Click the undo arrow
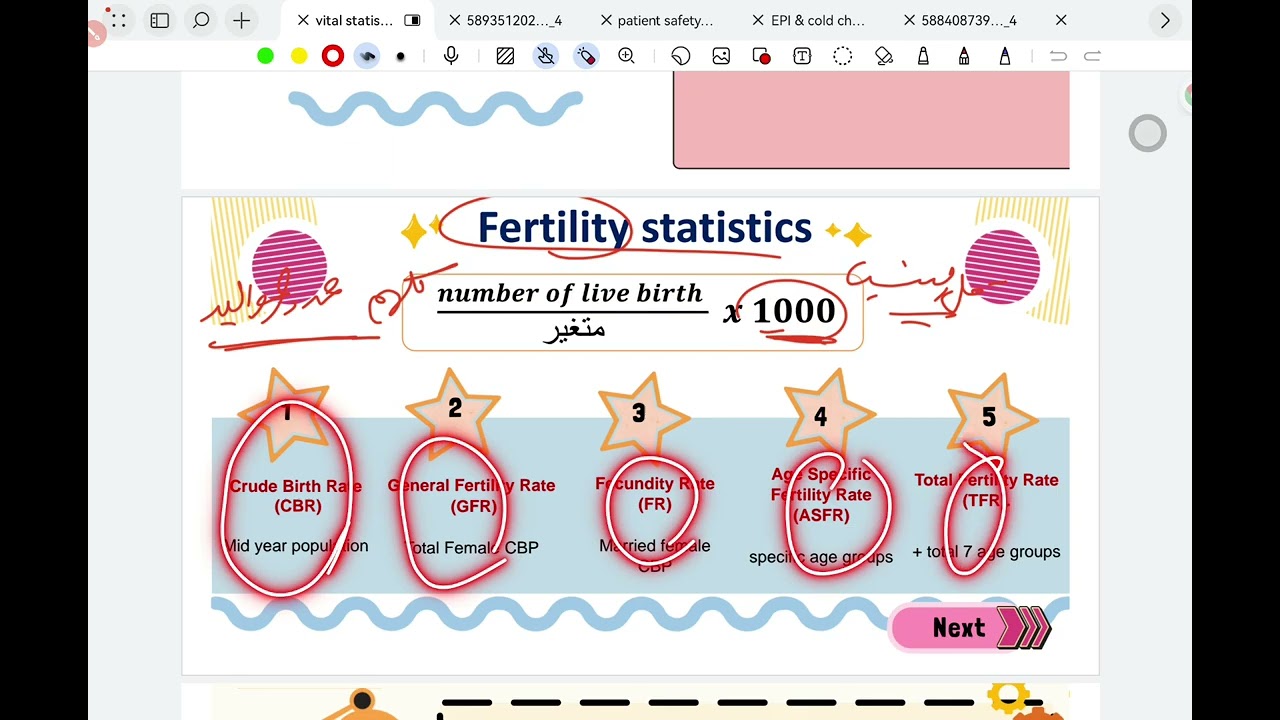The height and width of the screenshot is (720, 1280). (1058, 56)
